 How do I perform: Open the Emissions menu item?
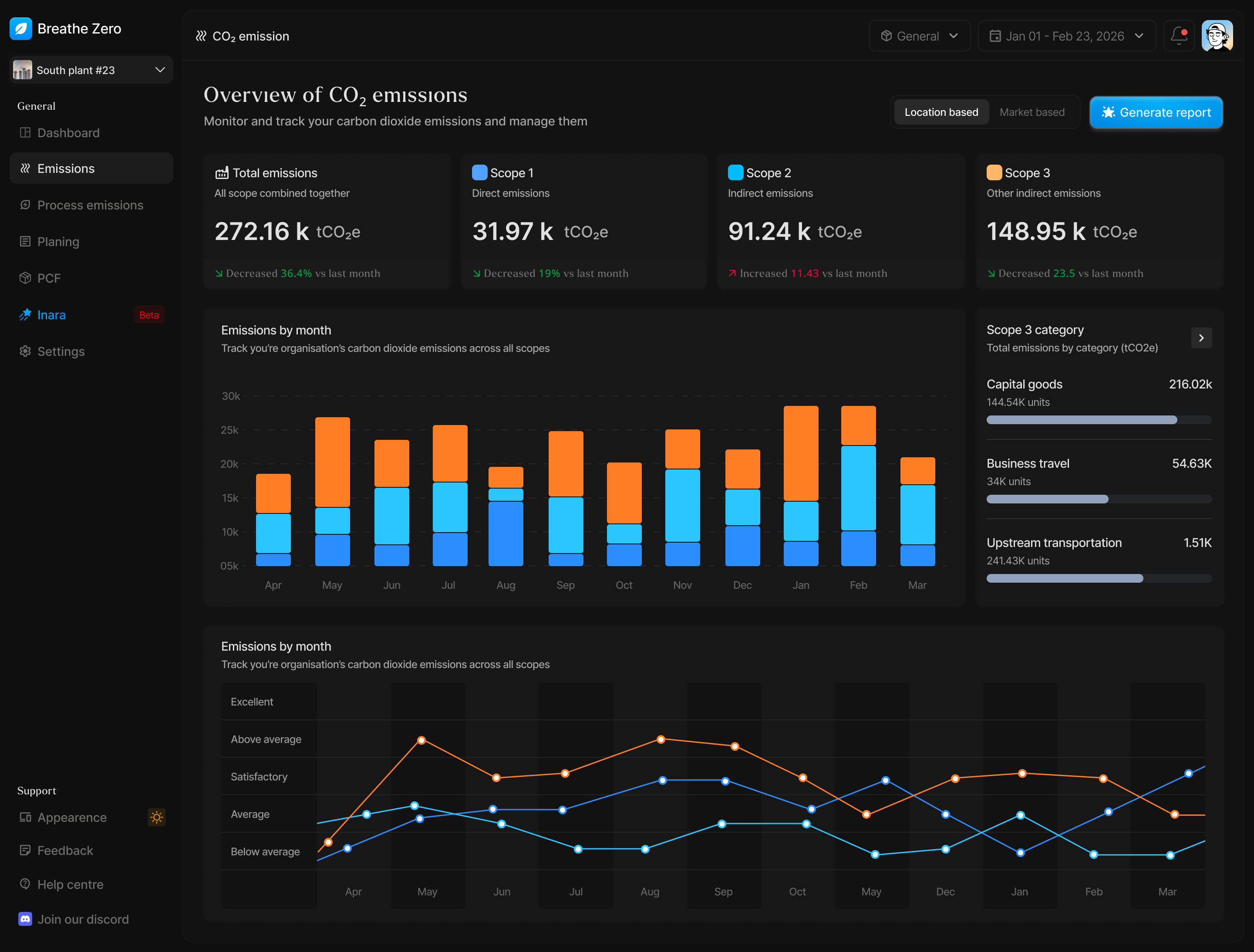[91, 169]
